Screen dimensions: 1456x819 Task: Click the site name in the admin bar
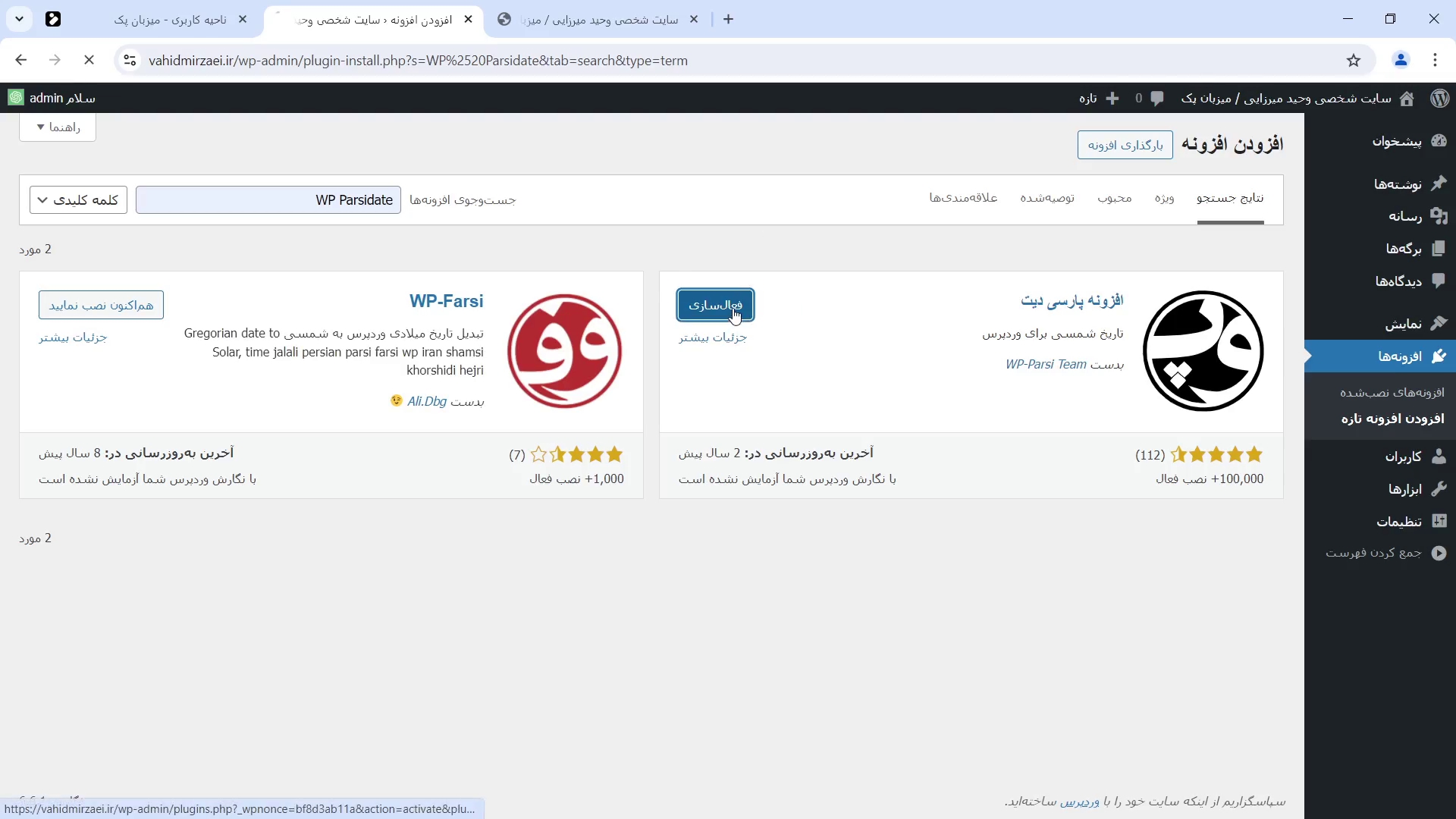tap(1286, 99)
